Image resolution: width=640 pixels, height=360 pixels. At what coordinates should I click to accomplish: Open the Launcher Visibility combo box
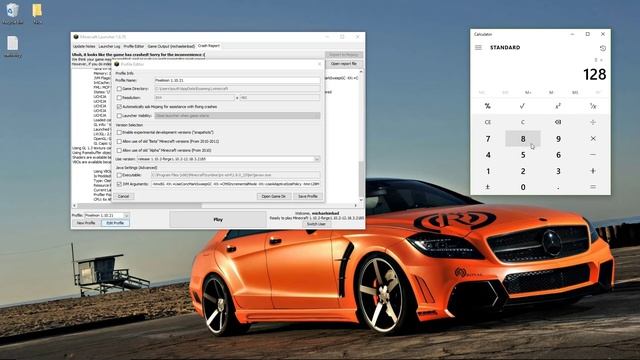pyautogui.click(x=237, y=116)
